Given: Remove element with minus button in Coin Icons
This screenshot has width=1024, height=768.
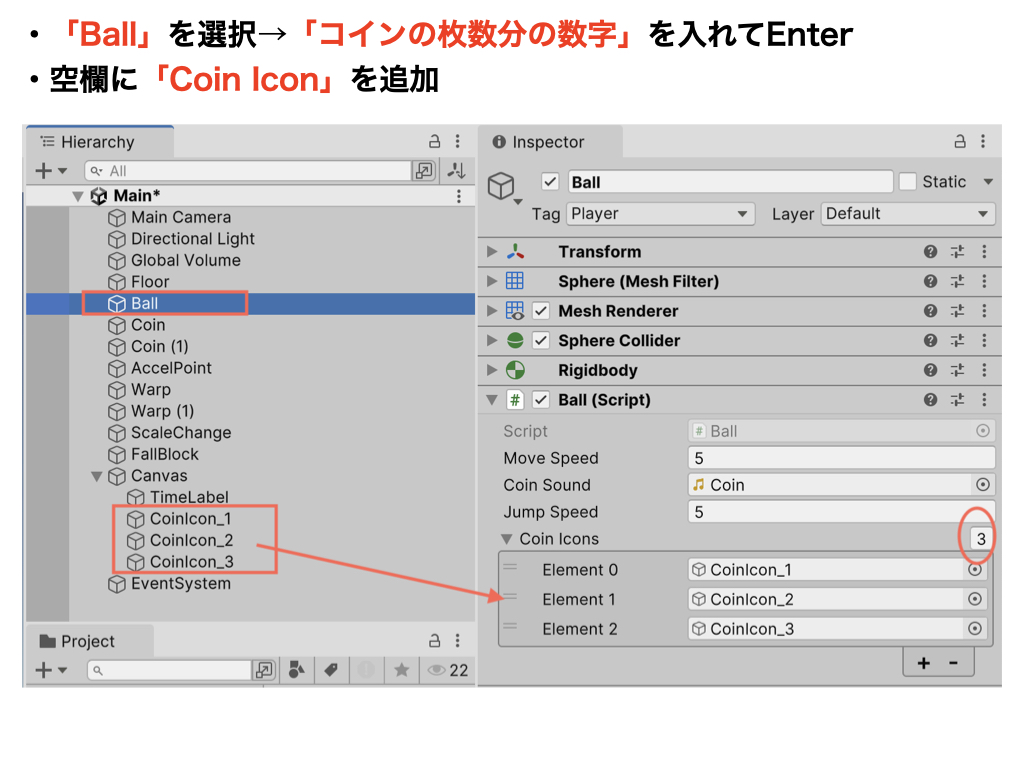Looking at the screenshot, I should (953, 663).
